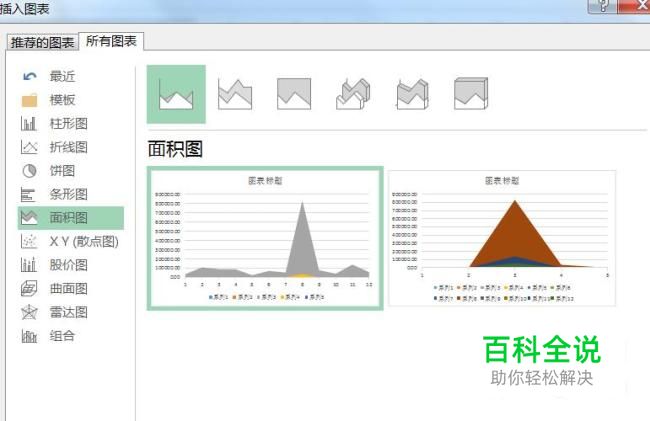Click the 模板 templates folder icon
The image size is (650, 421).
[29, 100]
